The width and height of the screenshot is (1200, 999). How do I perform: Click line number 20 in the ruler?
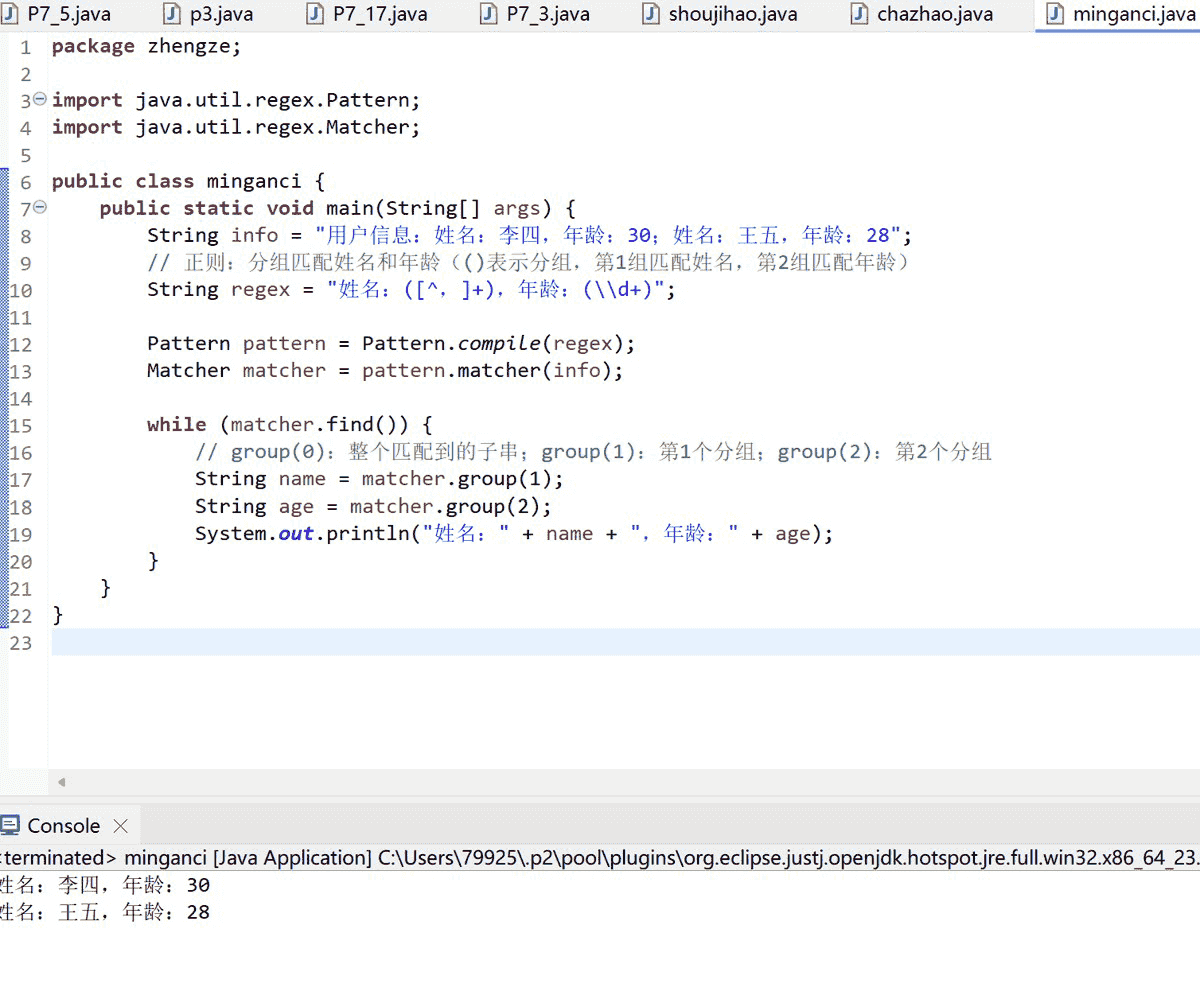coord(21,560)
